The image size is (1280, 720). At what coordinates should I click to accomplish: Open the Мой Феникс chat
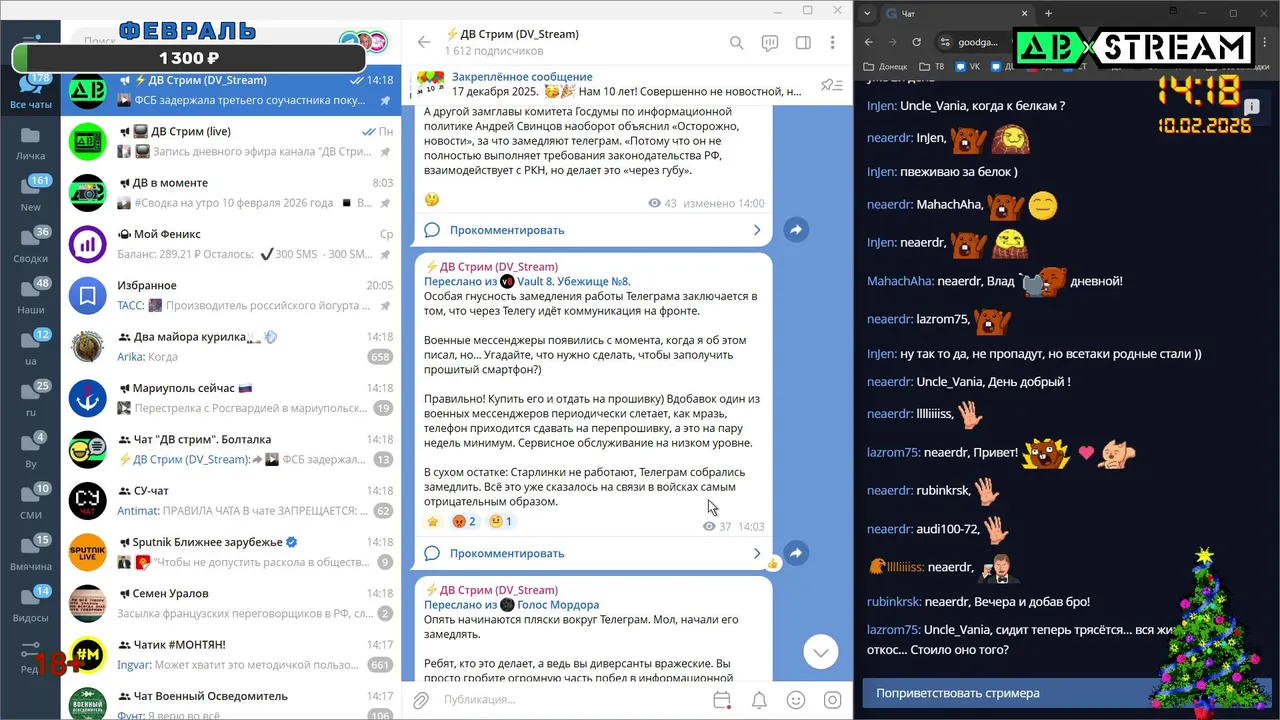click(x=231, y=244)
